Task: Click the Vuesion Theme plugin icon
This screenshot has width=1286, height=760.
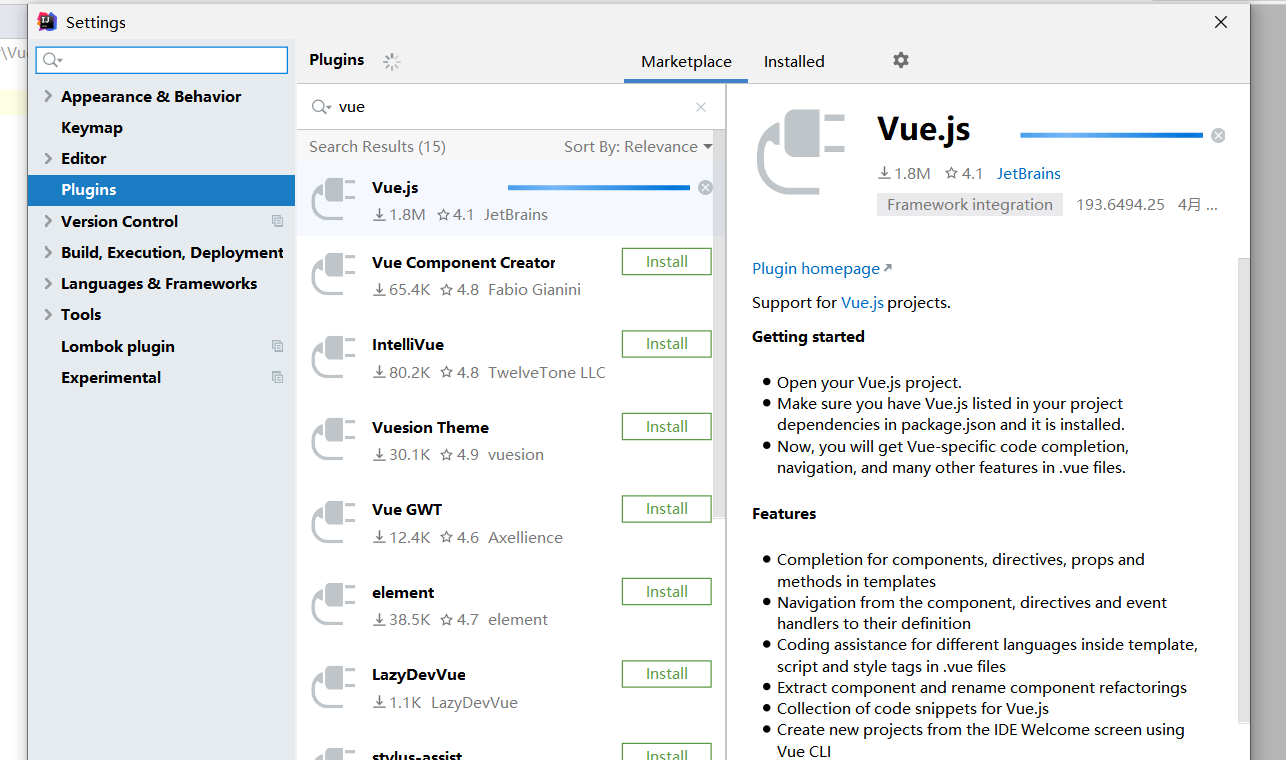Action: tap(334, 439)
